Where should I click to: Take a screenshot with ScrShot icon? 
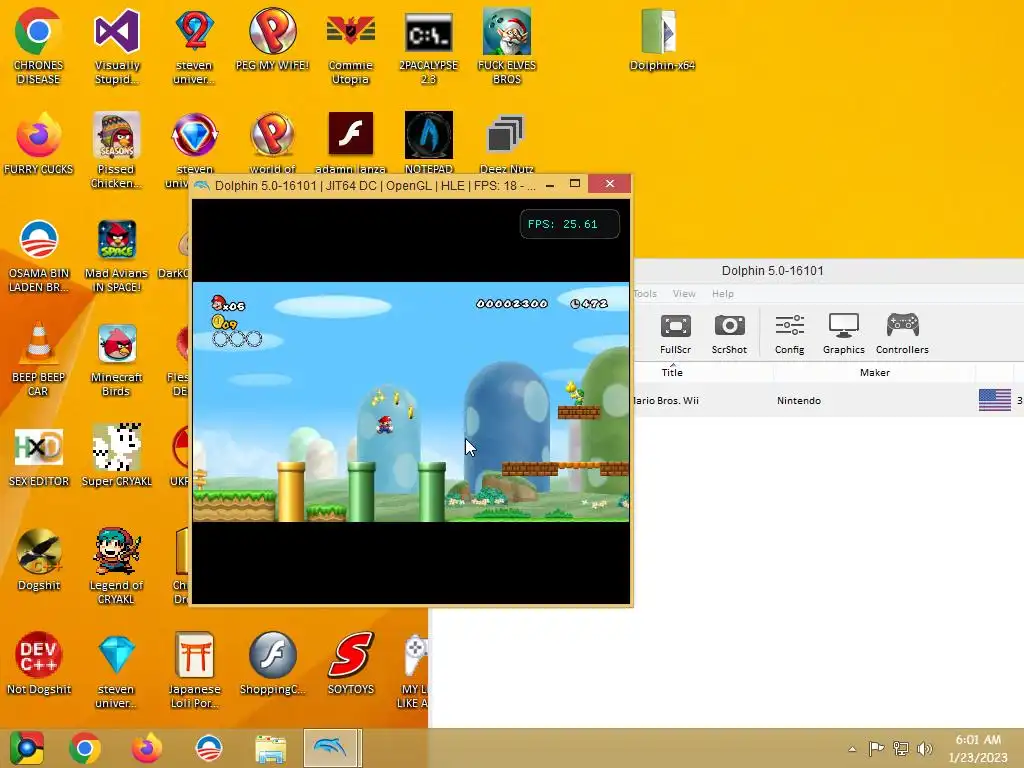(x=729, y=334)
